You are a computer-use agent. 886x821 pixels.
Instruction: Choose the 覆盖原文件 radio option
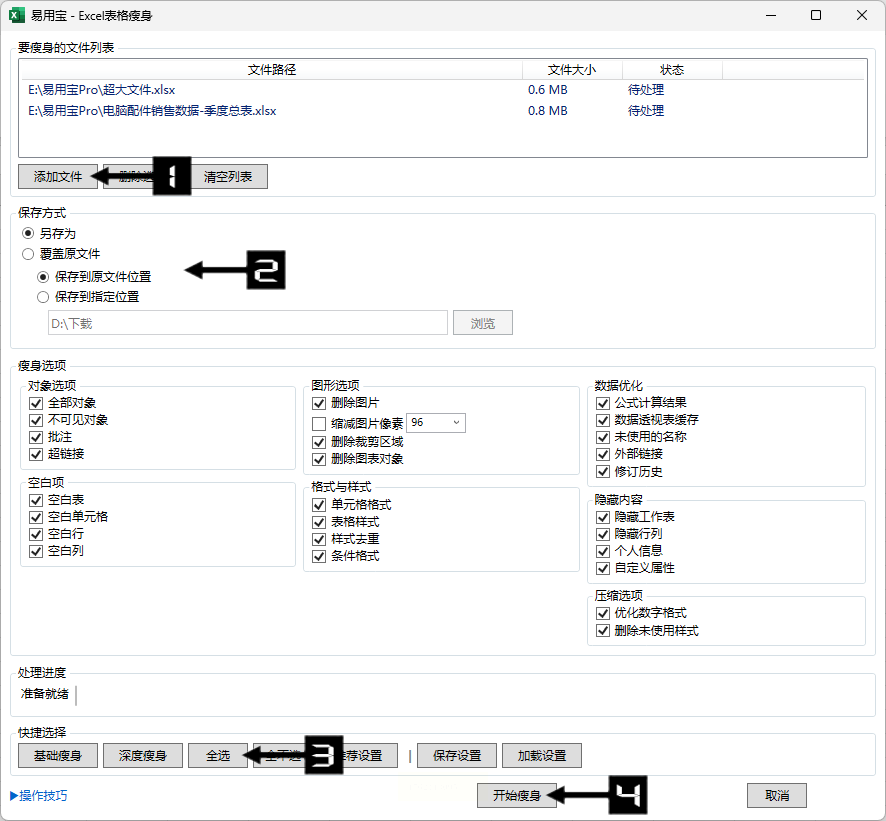pyautogui.click(x=28, y=254)
